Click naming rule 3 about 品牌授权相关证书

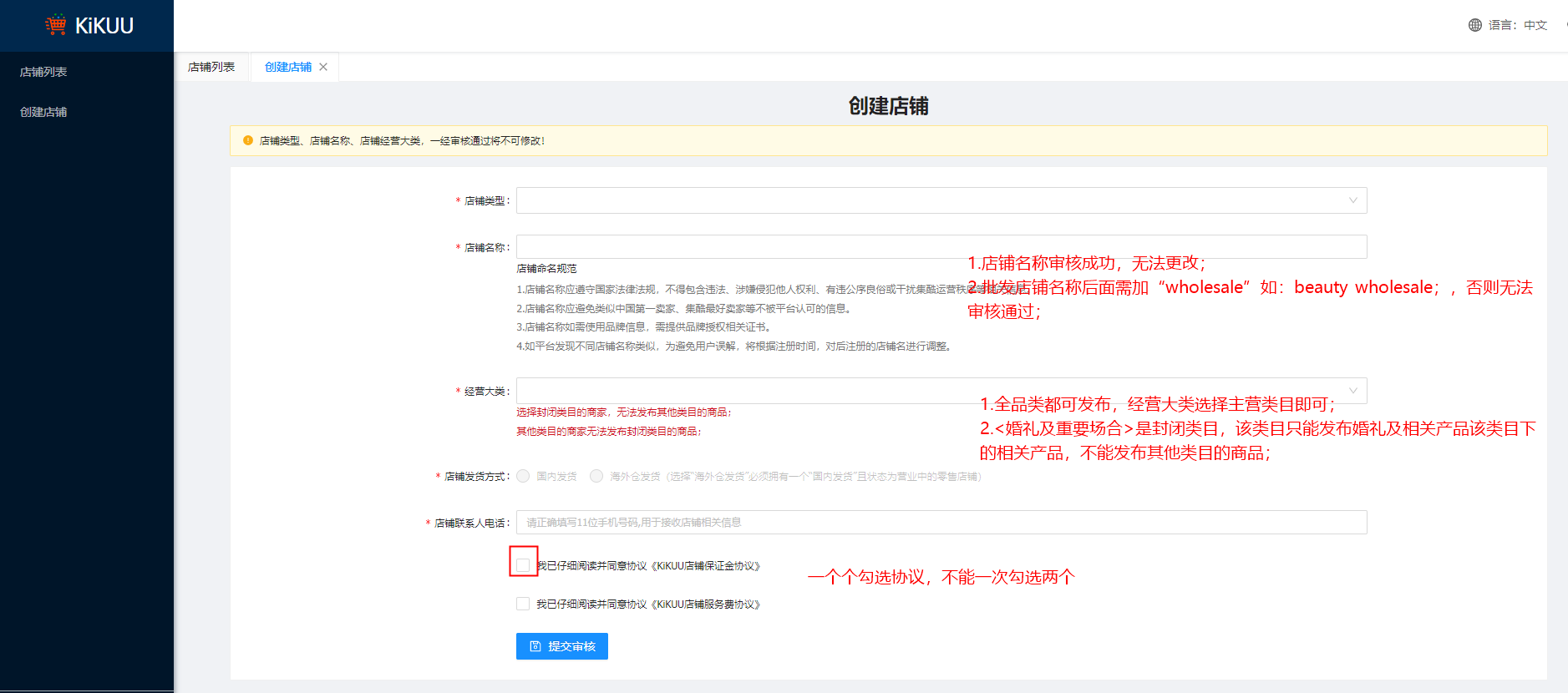tap(646, 327)
